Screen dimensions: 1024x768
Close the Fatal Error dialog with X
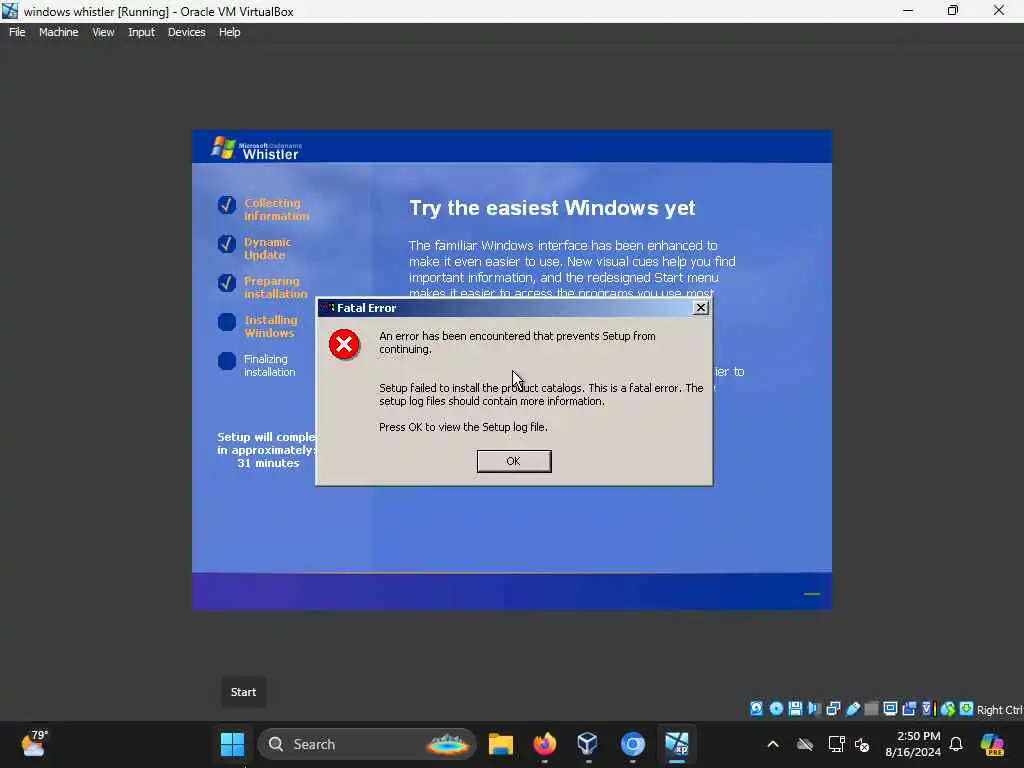click(x=701, y=308)
